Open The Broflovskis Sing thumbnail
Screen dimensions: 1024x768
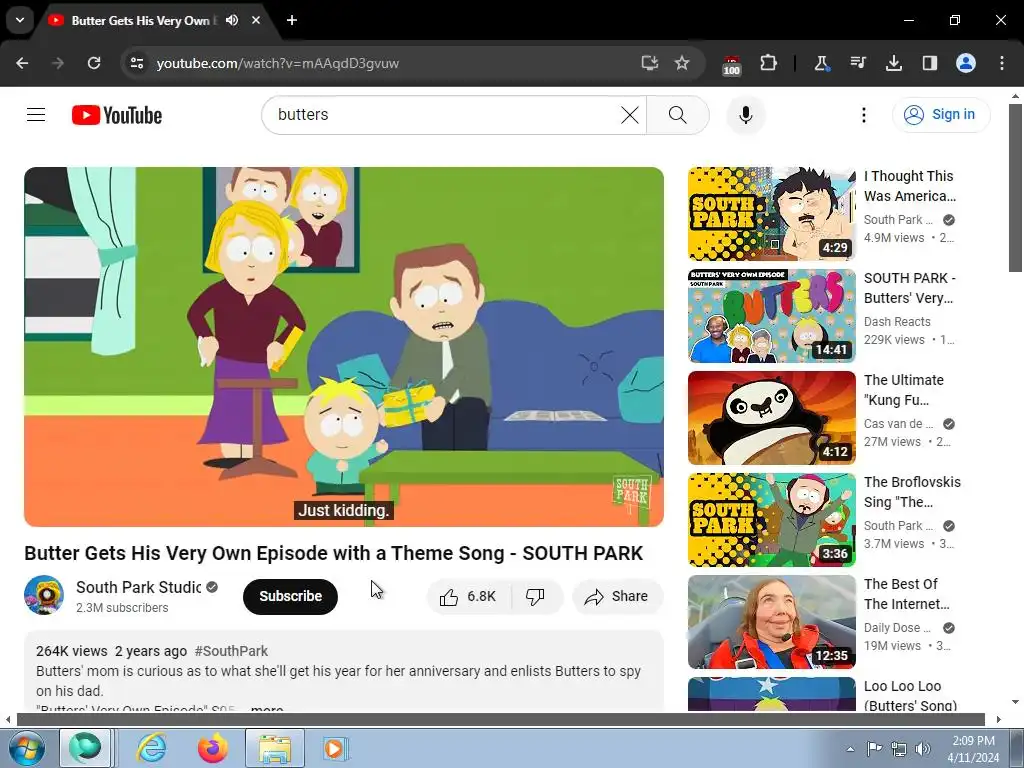pyautogui.click(x=771, y=519)
